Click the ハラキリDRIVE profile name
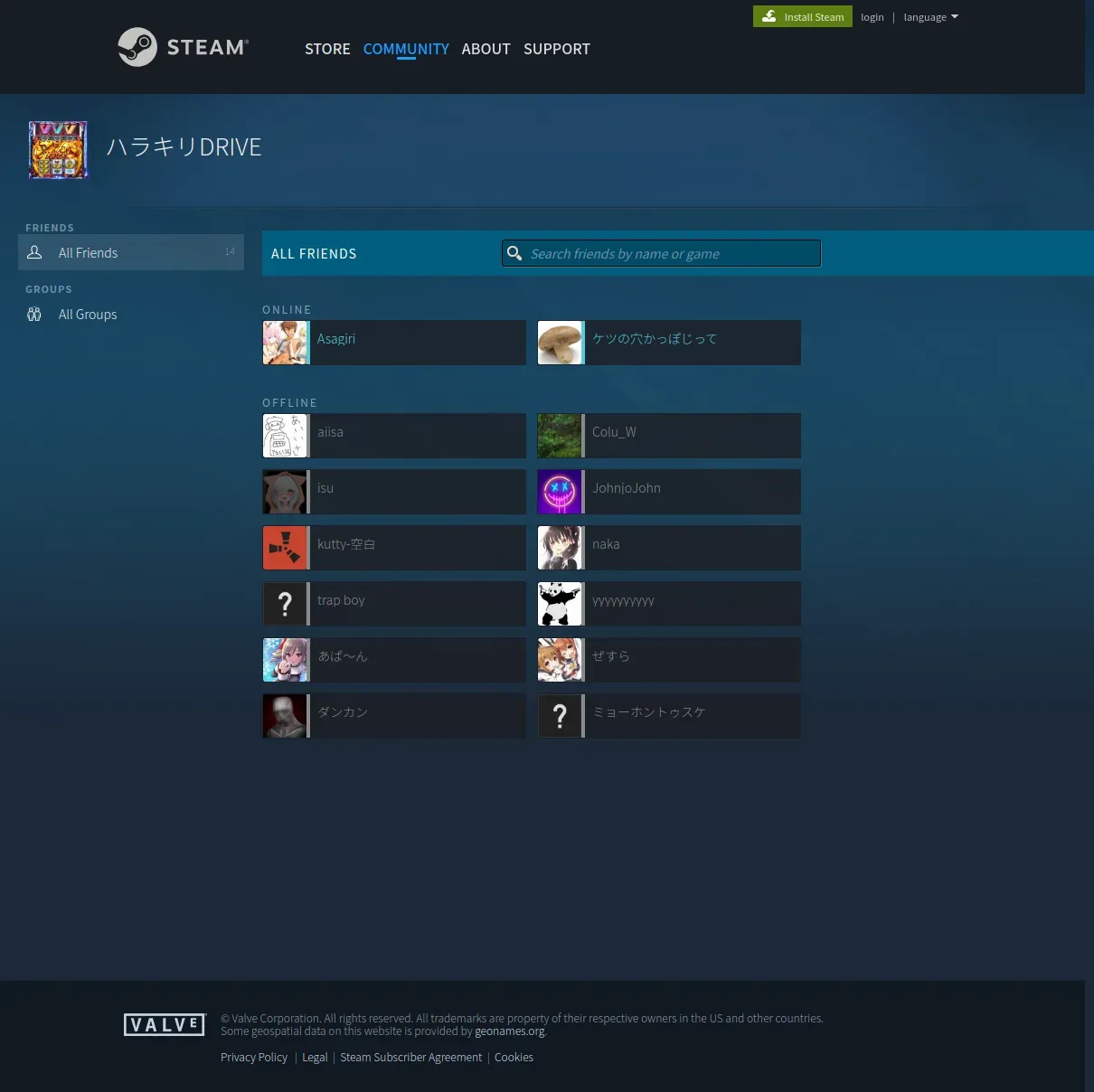 point(184,146)
